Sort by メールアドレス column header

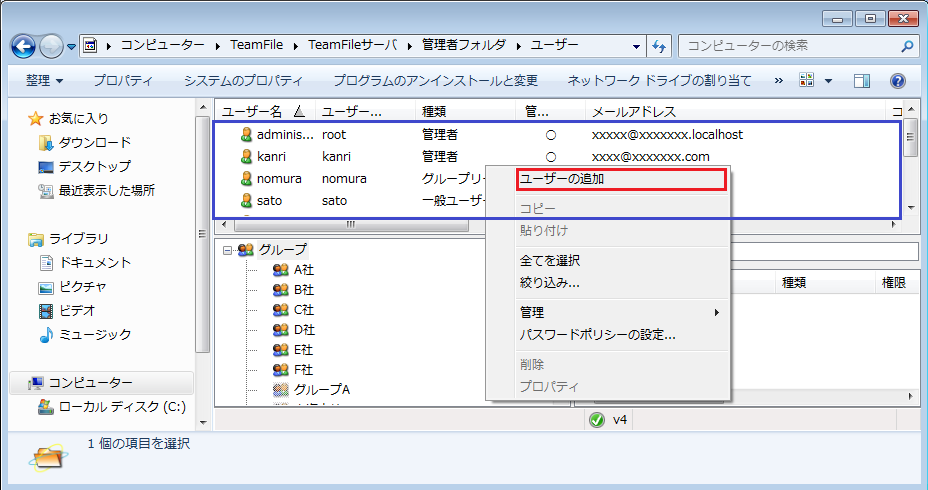point(634,111)
